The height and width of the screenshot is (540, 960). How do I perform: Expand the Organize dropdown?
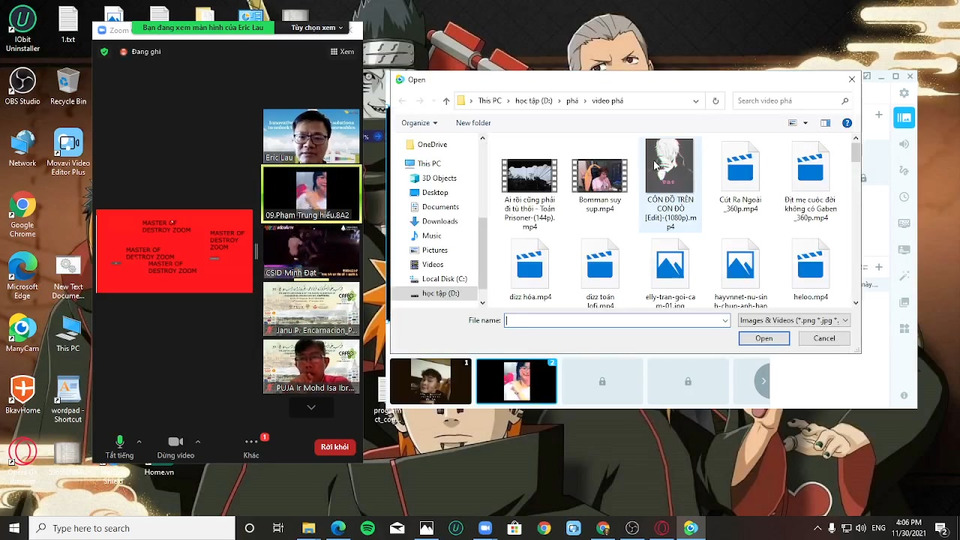coord(419,123)
